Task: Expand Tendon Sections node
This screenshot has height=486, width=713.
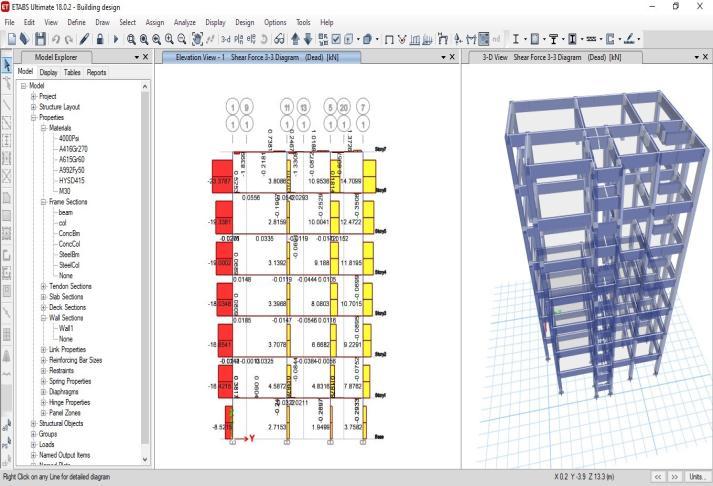Action: point(44,286)
